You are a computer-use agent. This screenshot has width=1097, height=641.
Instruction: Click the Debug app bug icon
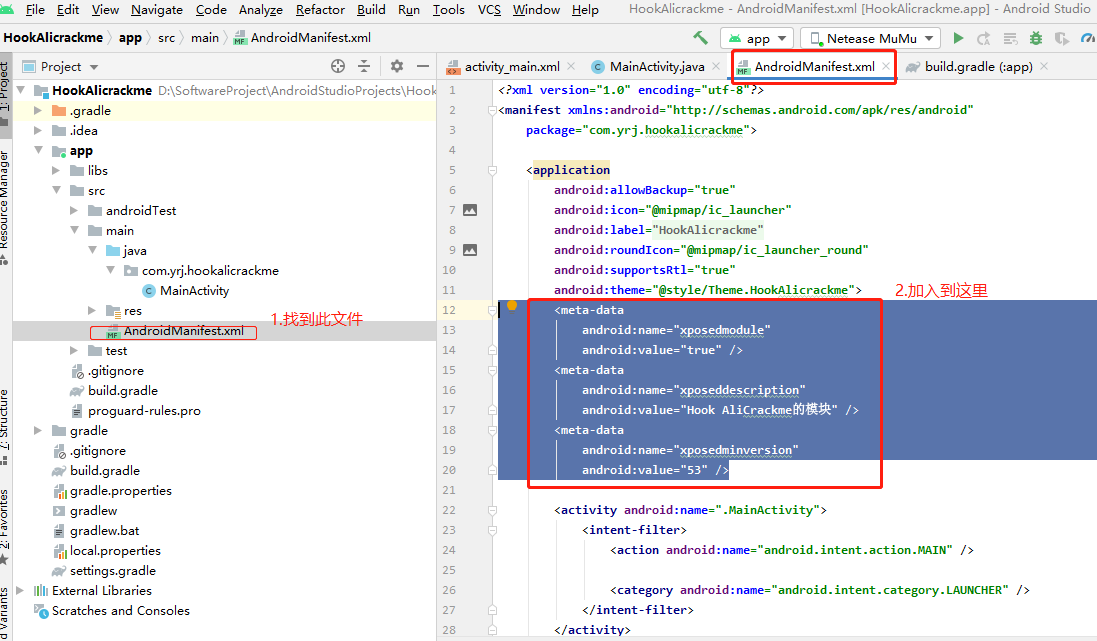coord(1036,38)
